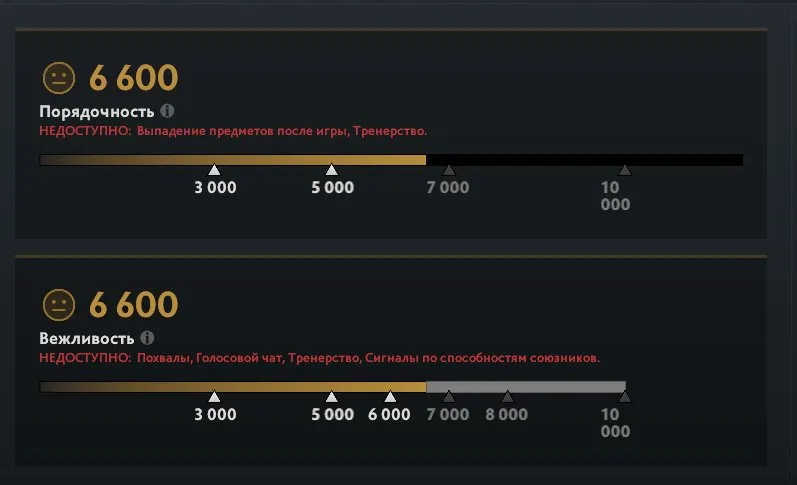This screenshot has width=797, height=485.
Task: Click the Вежливость heading label
Action: 87,339
